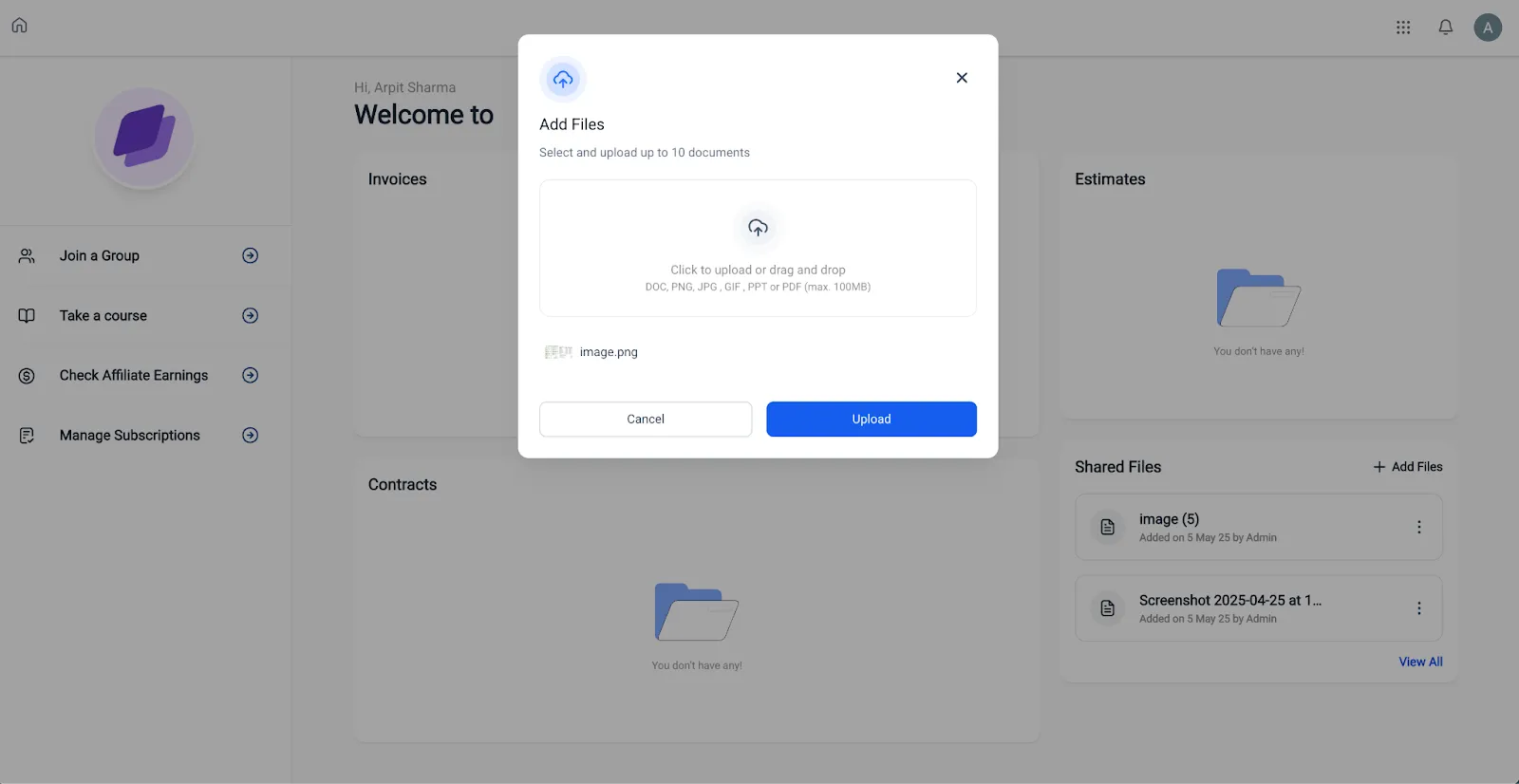Upload the selected file
The width and height of the screenshot is (1519, 784).
(872, 420)
